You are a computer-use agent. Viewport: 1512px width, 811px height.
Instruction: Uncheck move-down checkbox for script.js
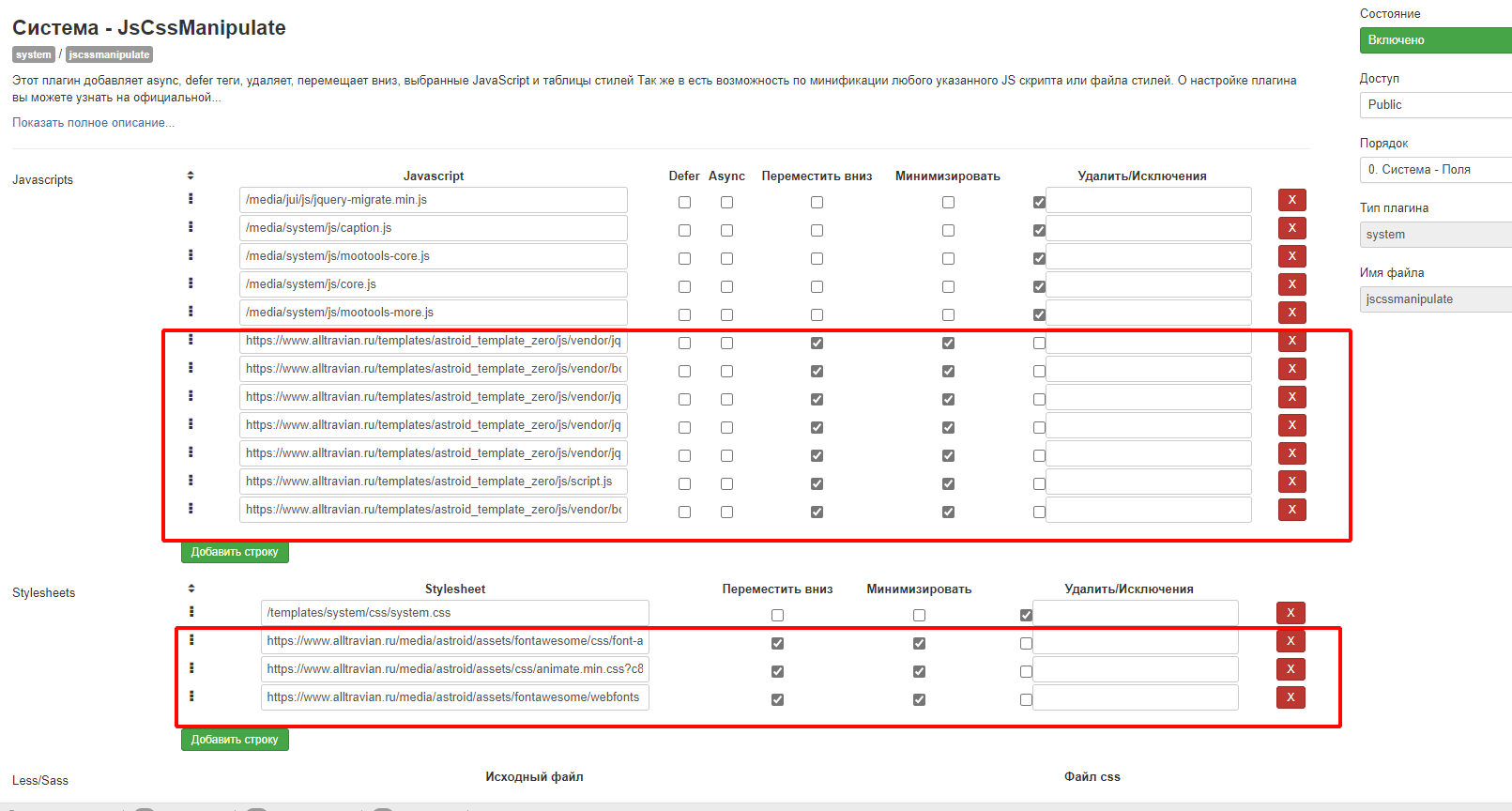coord(817,484)
